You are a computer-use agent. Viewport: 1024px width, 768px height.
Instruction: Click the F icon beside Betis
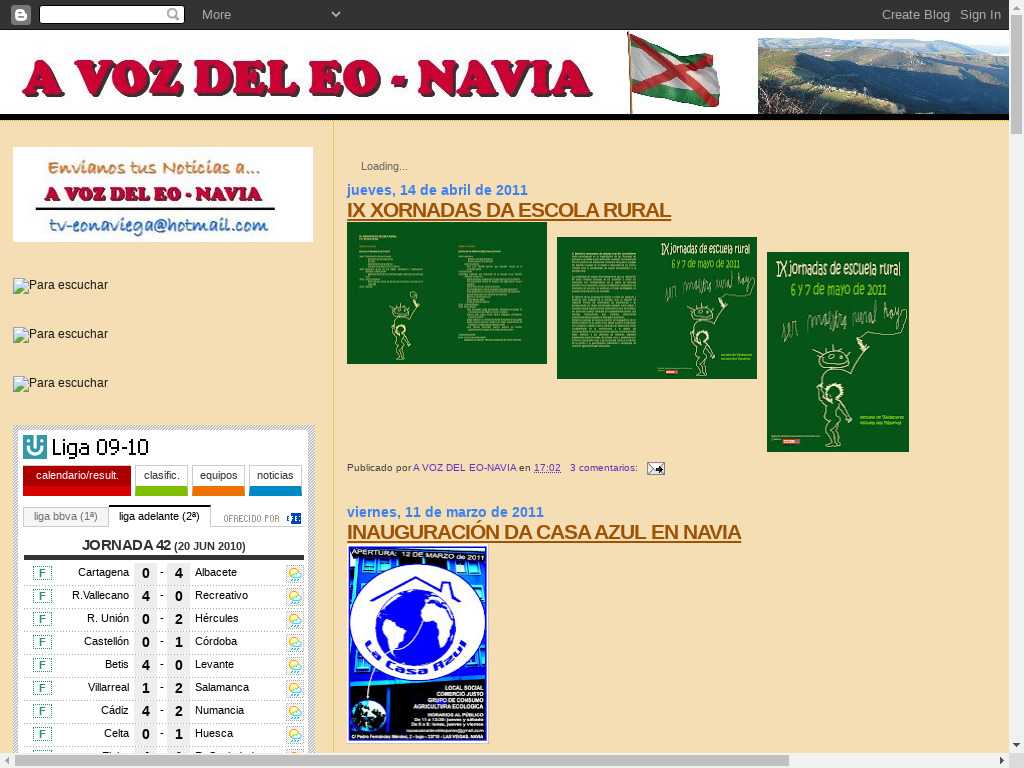click(x=42, y=665)
